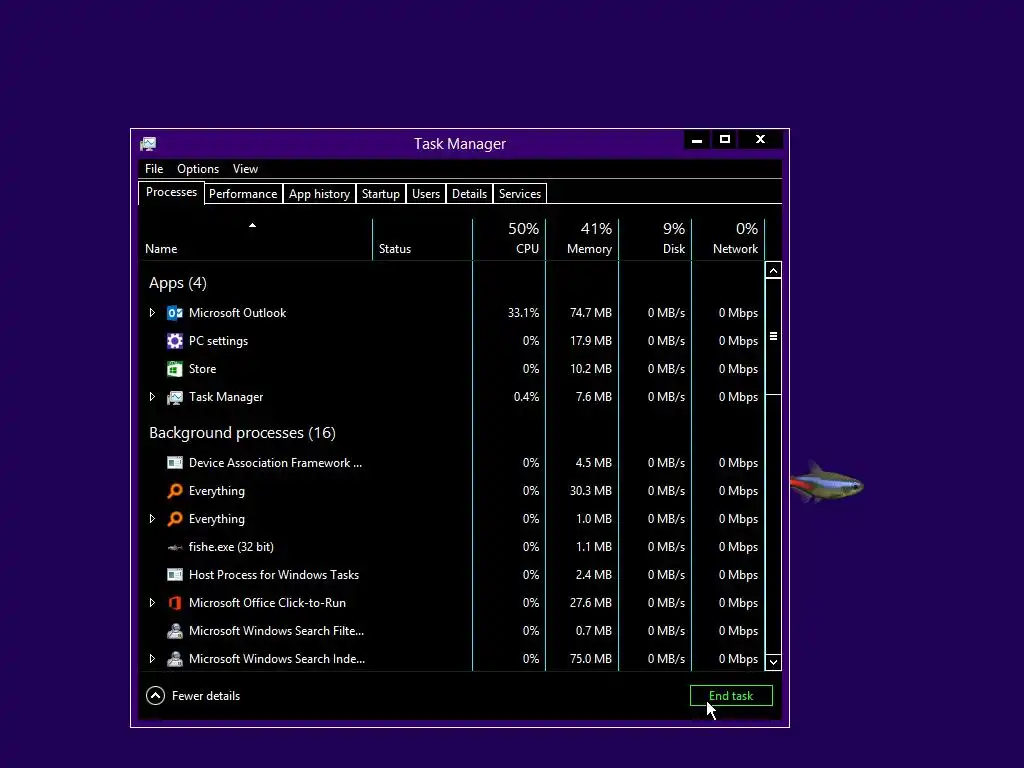The height and width of the screenshot is (768, 1024).
Task: Sort processes by CPU column
Action: 509,239
